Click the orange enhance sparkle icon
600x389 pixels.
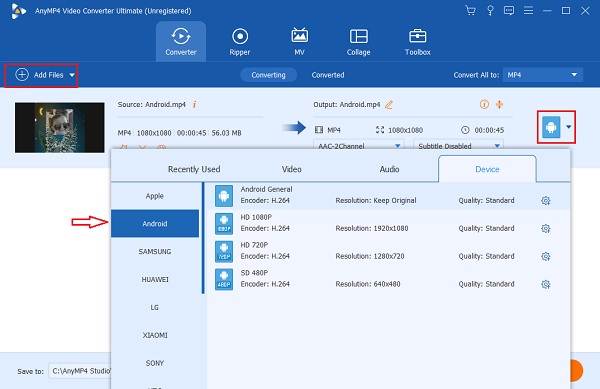pyautogui.click(x=499, y=104)
